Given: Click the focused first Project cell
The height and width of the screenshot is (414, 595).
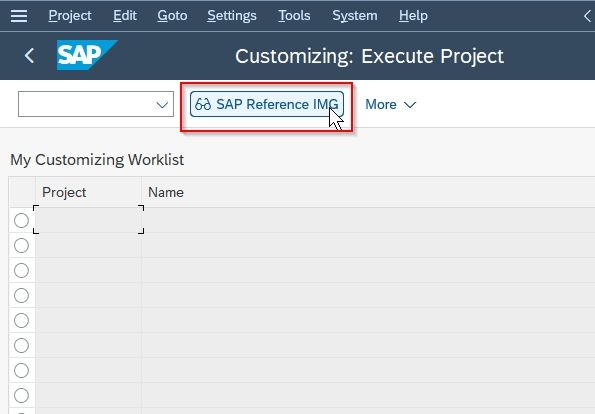Looking at the screenshot, I should point(88,220).
